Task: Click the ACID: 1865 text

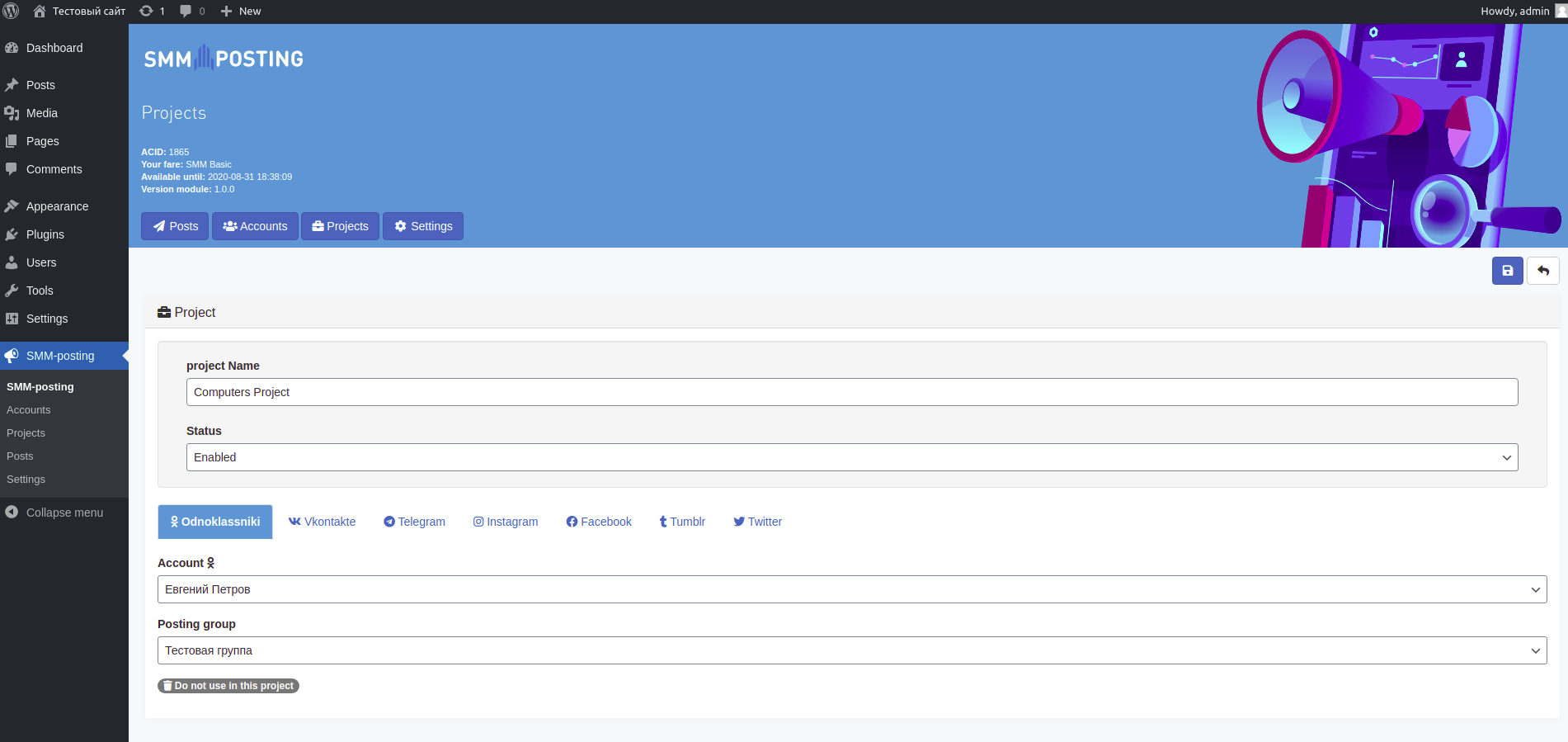Action: coord(165,152)
